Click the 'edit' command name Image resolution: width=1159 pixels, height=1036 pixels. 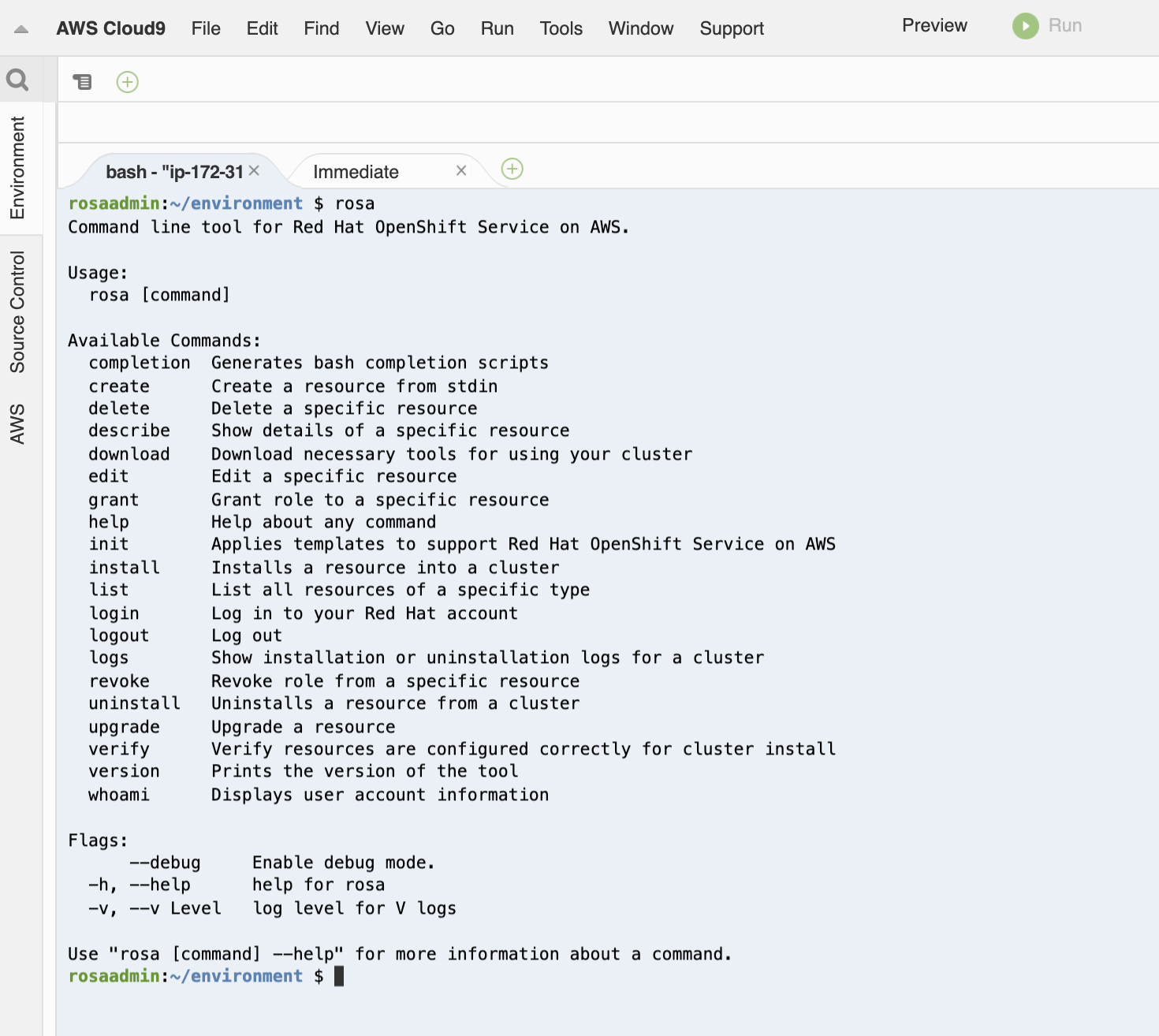pos(109,476)
